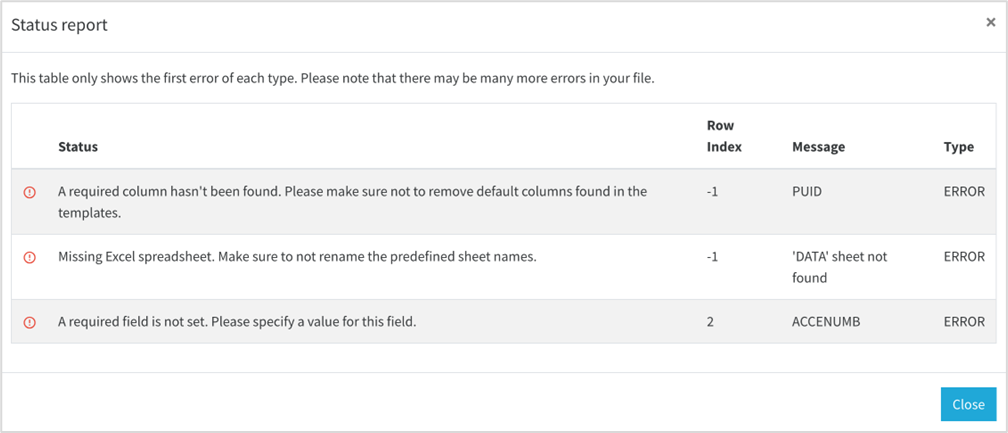
Task: Click the Status report dialog title
Action: 59,25
